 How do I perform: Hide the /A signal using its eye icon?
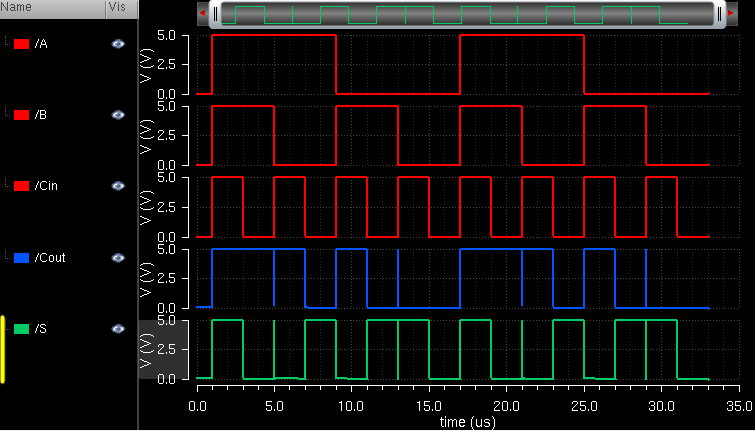(118, 44)
